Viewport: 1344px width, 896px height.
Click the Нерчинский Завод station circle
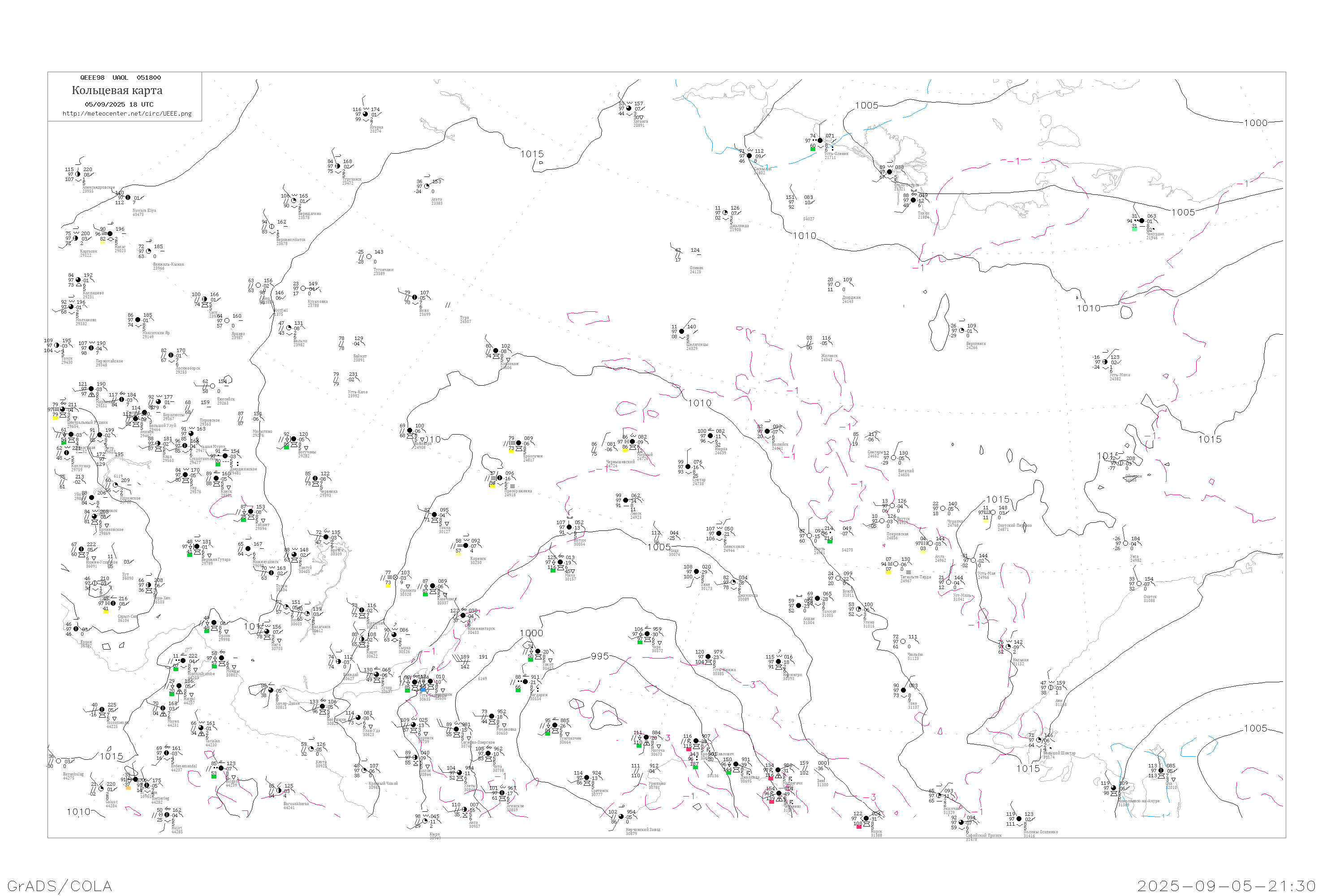621,817
